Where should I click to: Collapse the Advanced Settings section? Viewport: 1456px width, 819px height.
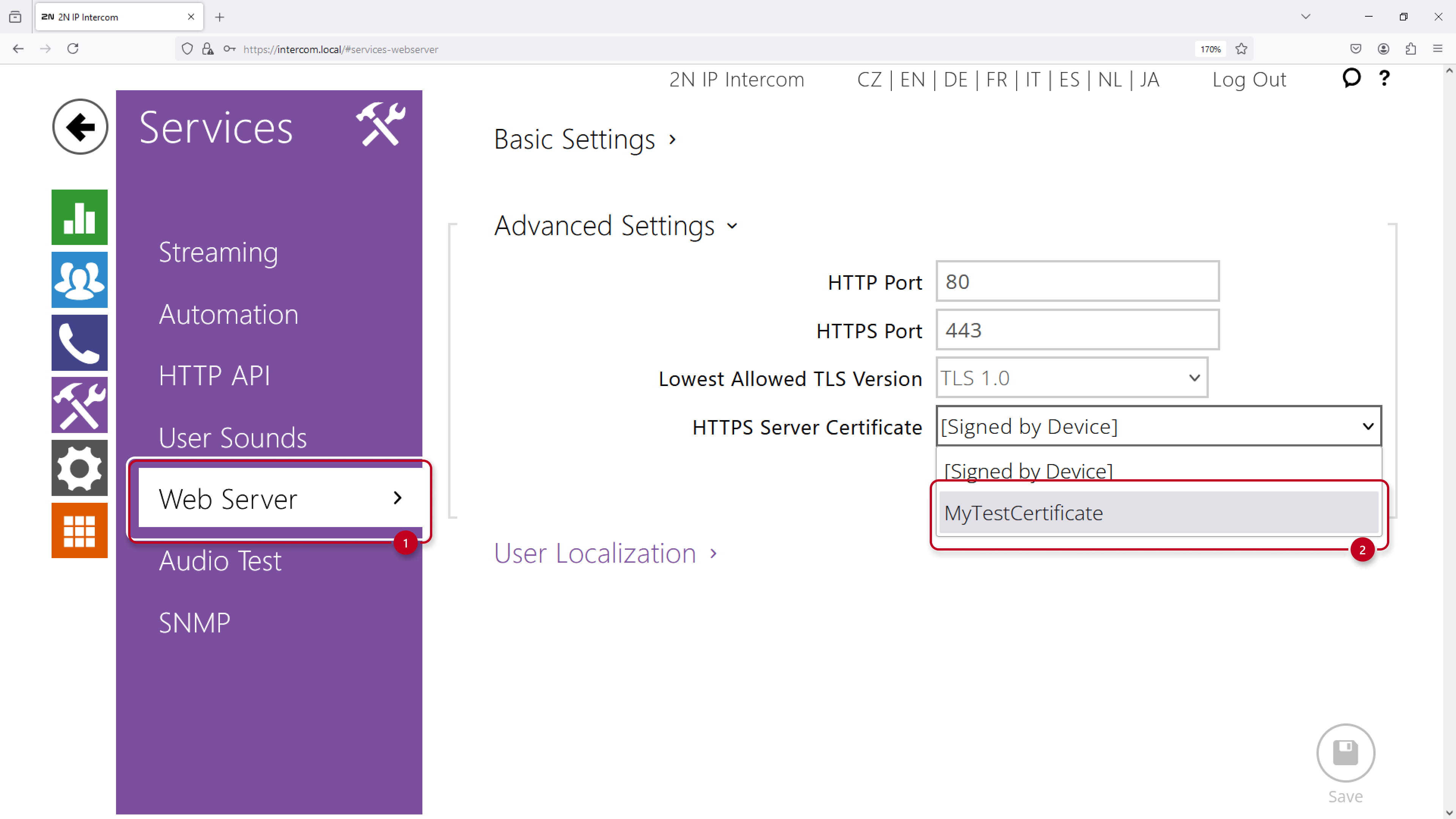click(615, 226)
